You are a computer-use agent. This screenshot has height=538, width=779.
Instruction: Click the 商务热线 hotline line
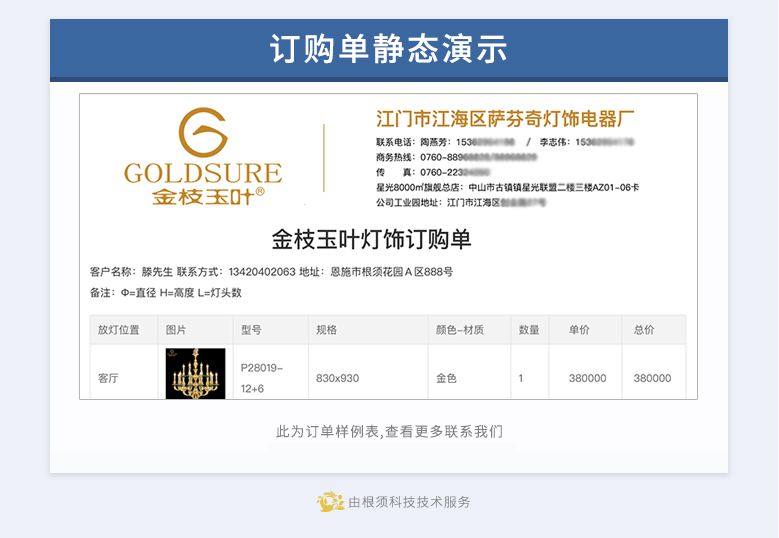[x=456, y=157]
